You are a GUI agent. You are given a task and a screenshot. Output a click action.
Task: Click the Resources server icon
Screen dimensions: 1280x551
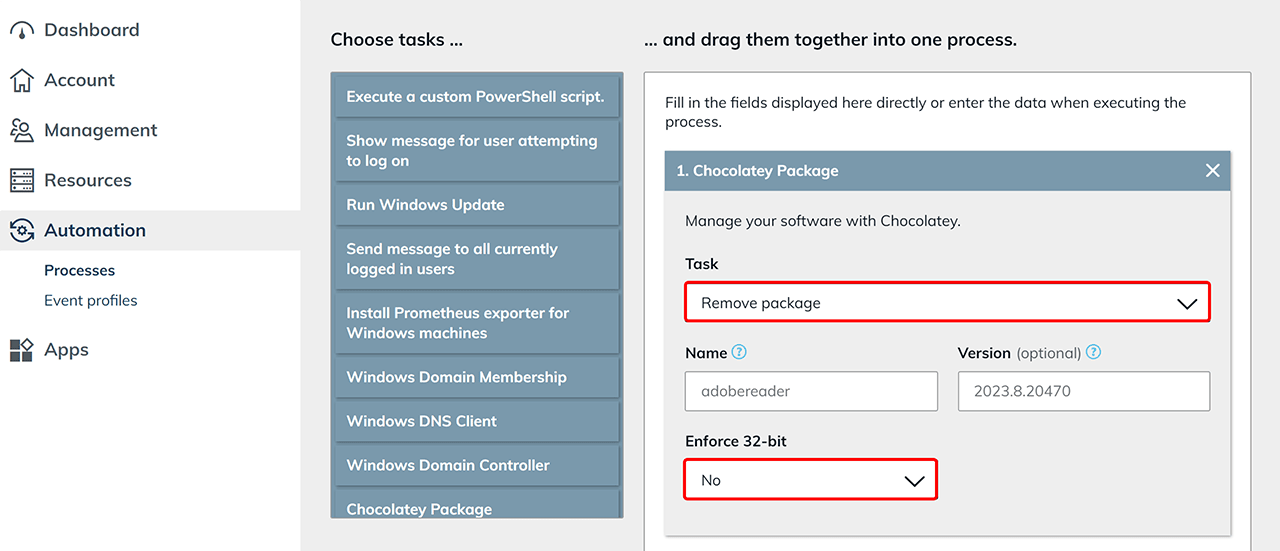(x=22, y=181)
